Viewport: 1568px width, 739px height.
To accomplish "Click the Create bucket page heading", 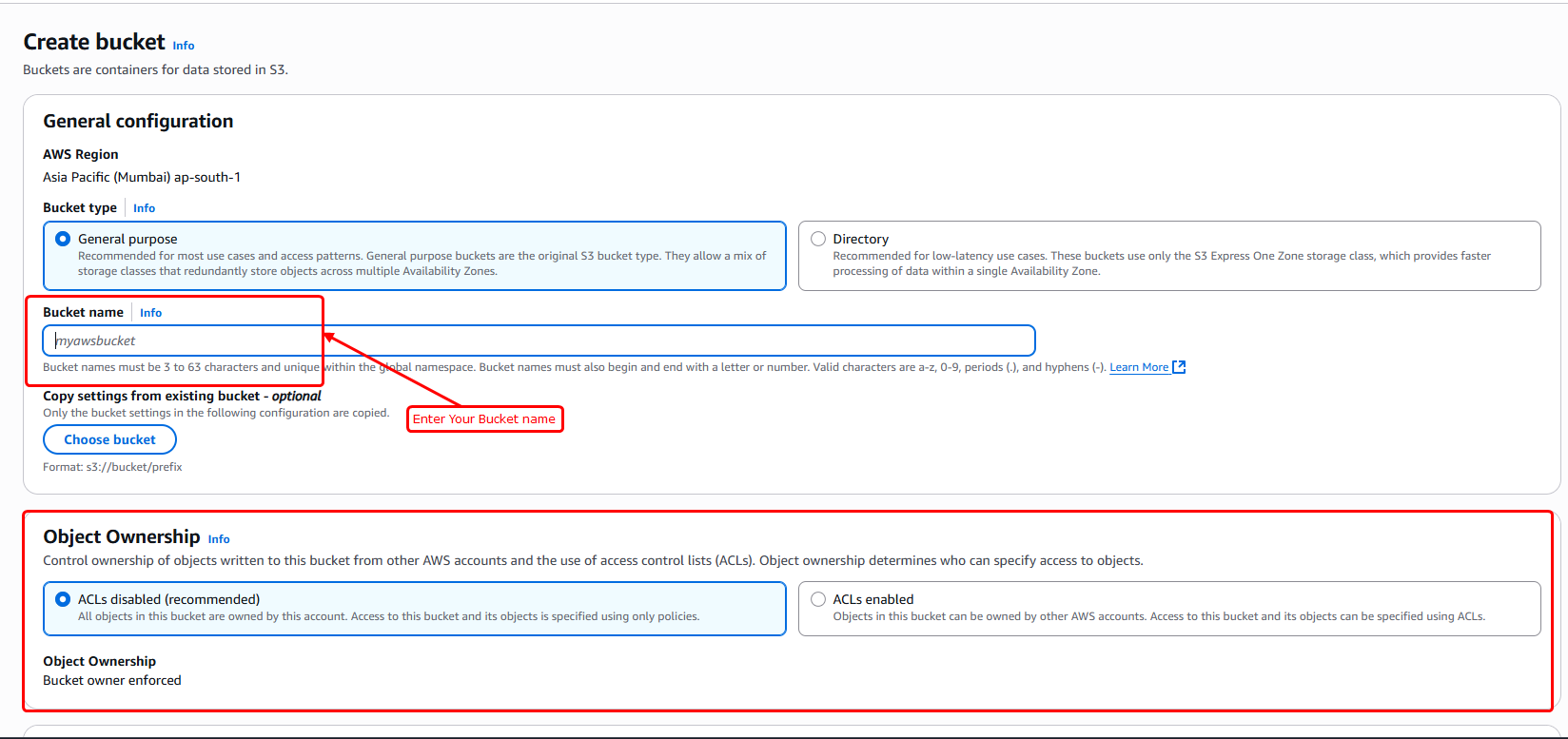I will [94, 42].
